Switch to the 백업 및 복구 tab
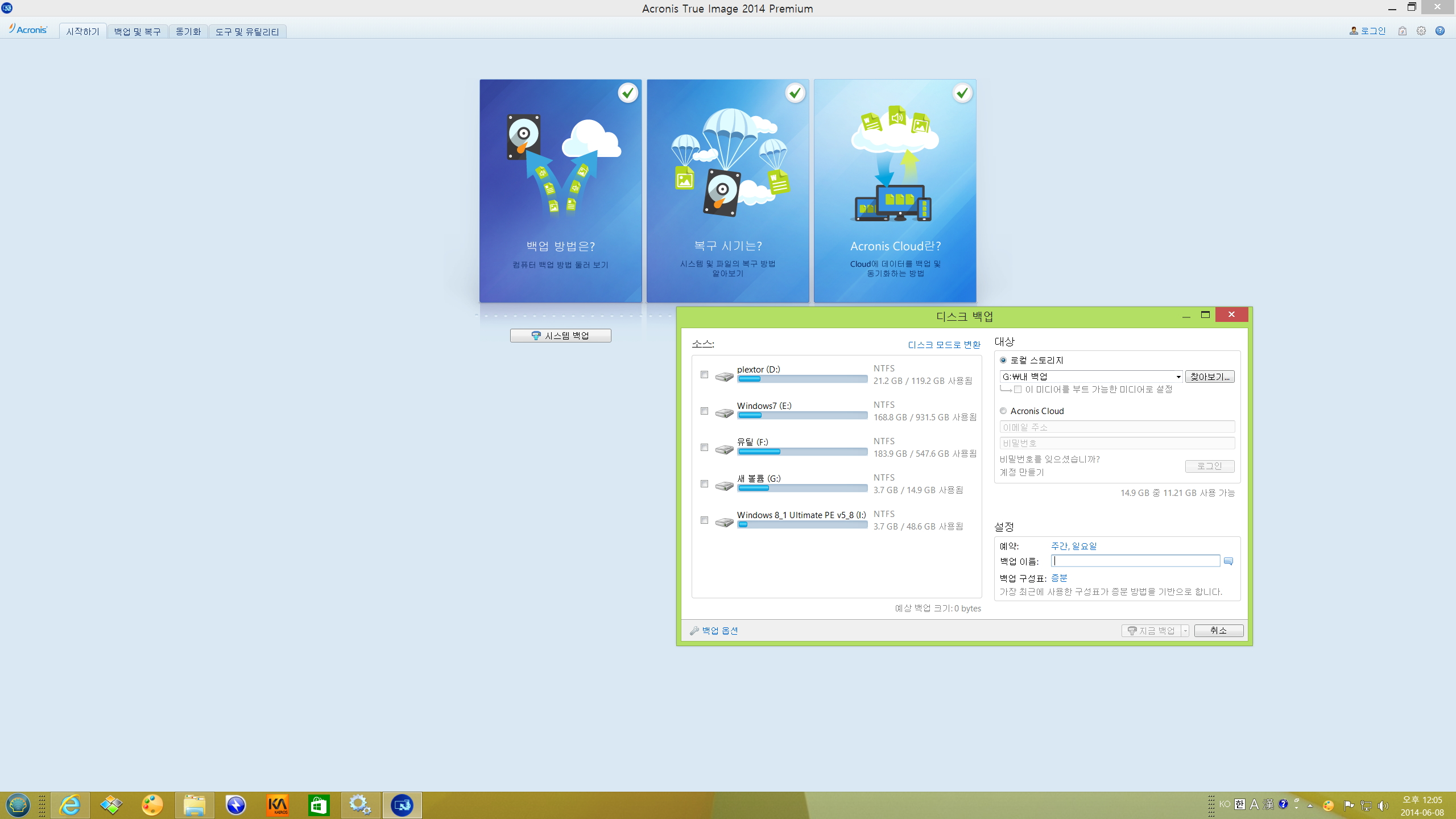The width and height of the screenshot is (1456, 819). point(138,31)
